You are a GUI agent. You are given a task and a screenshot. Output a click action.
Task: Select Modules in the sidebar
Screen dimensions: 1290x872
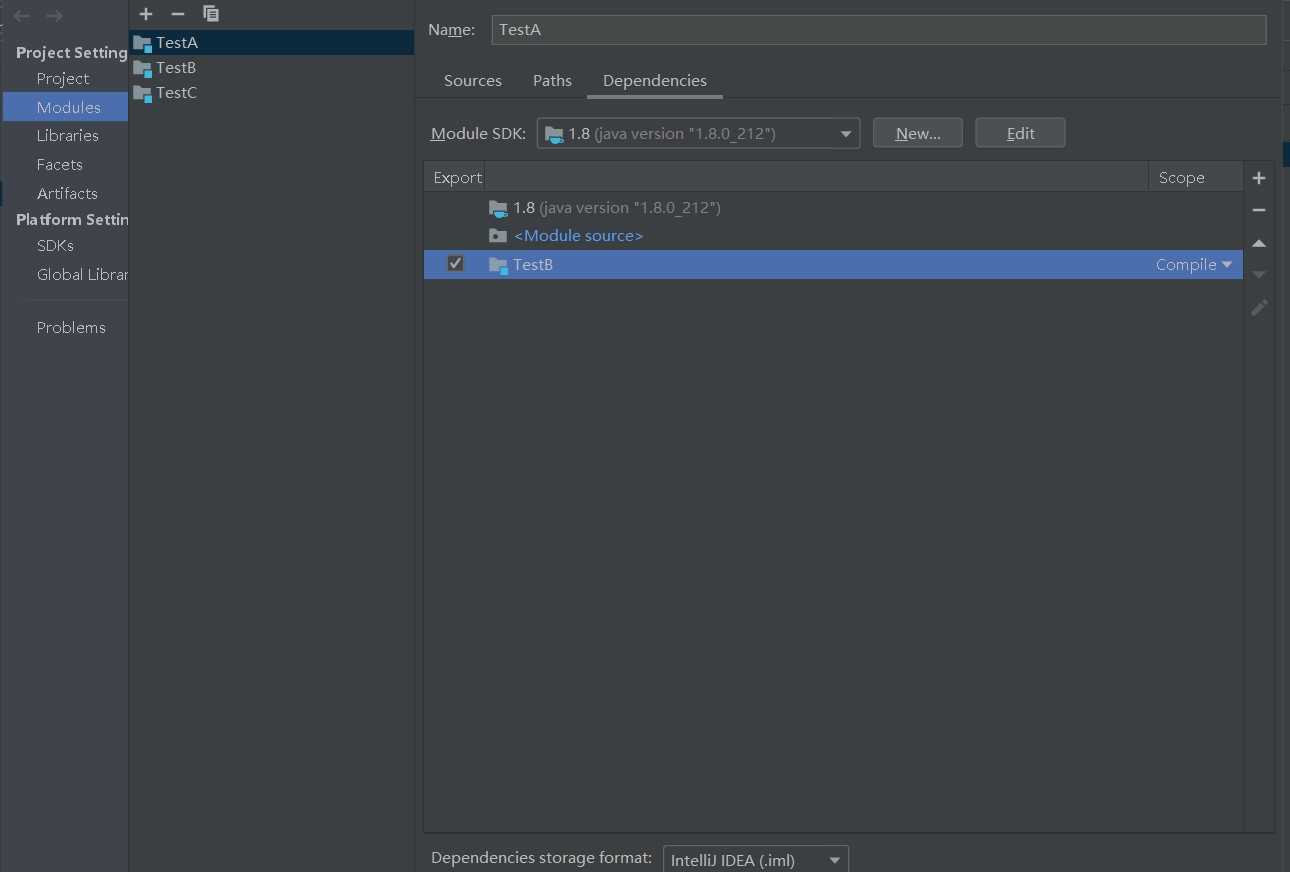(65, 107)
